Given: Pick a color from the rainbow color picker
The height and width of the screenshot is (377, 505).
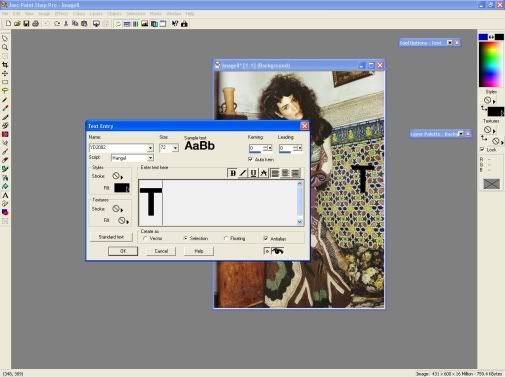Looking at the screenshot, I should 491,64.
